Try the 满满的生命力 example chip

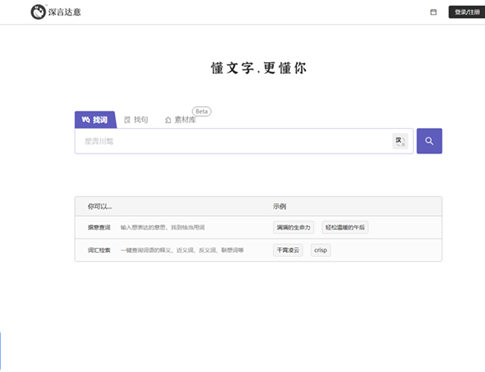coord(293,227)
